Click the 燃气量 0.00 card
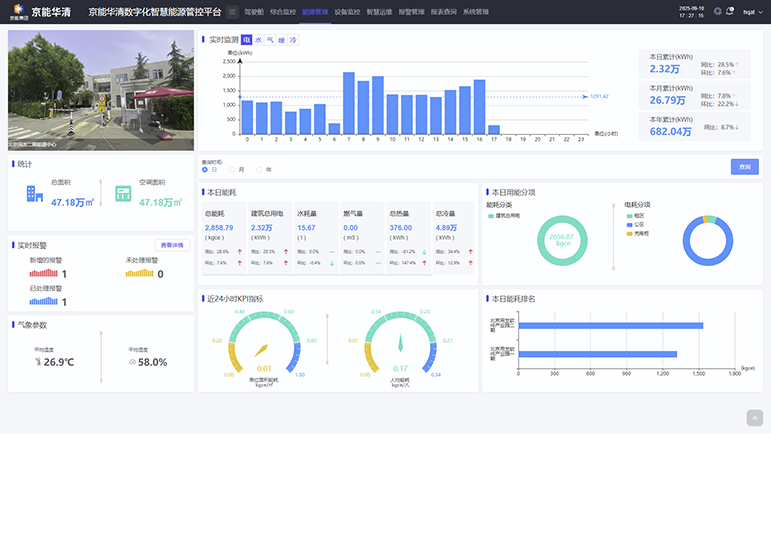 362,237
